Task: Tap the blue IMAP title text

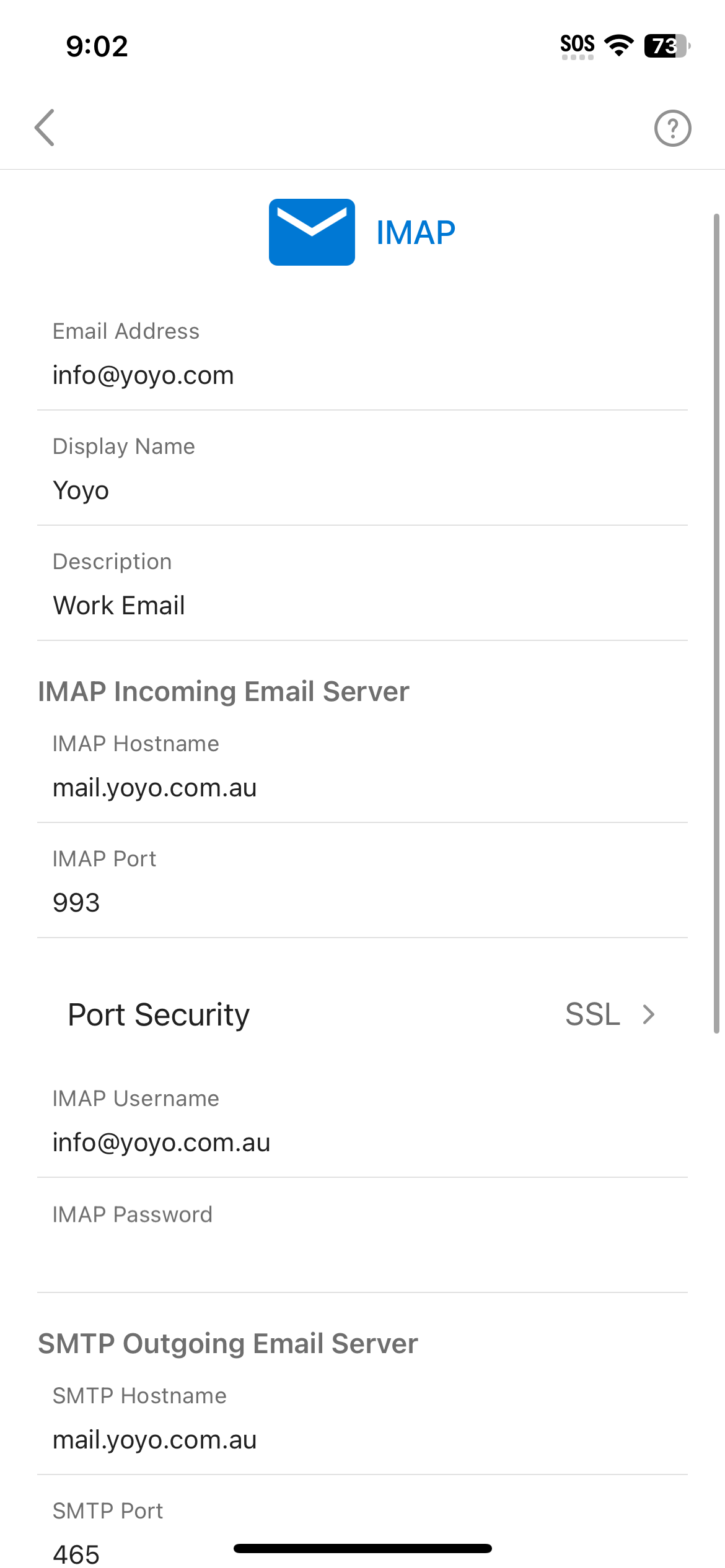Action: click(x=416, y=233)
